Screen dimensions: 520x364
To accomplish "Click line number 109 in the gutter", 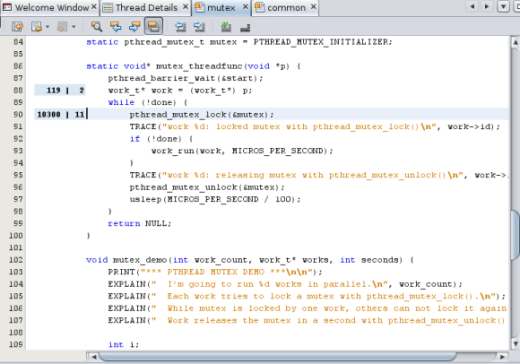I will (16, 344).
